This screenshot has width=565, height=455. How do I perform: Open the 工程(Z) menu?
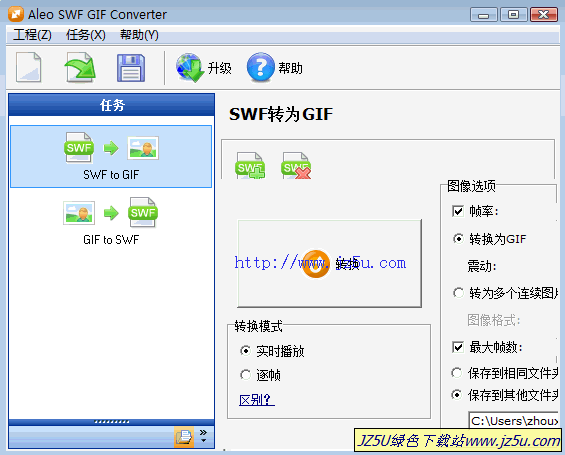pyautogui.click(x=32, y=35)
